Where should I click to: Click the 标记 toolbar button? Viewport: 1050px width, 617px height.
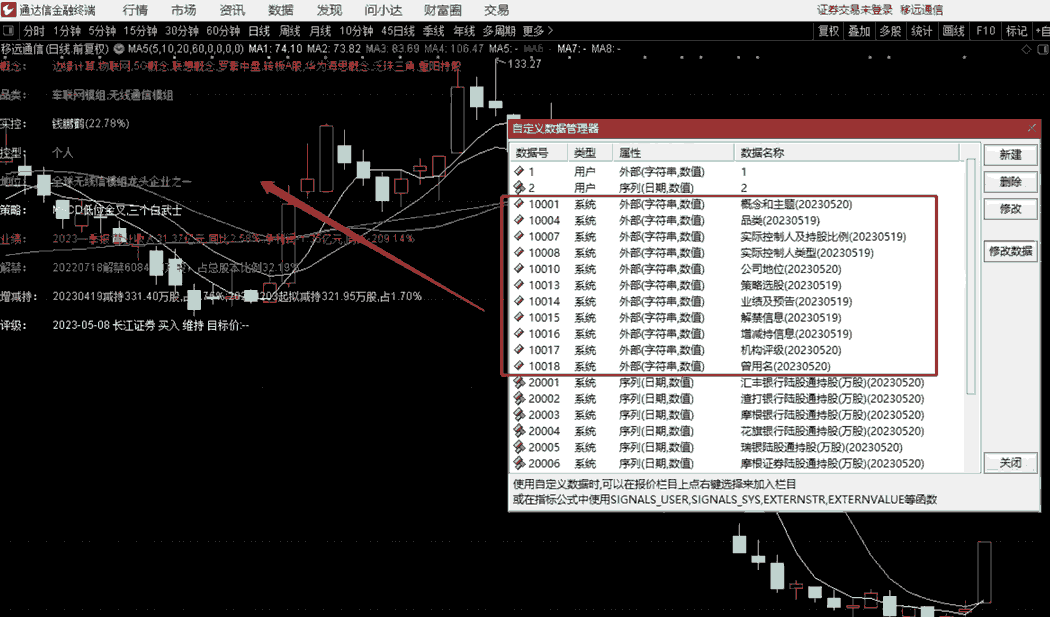1016,31
